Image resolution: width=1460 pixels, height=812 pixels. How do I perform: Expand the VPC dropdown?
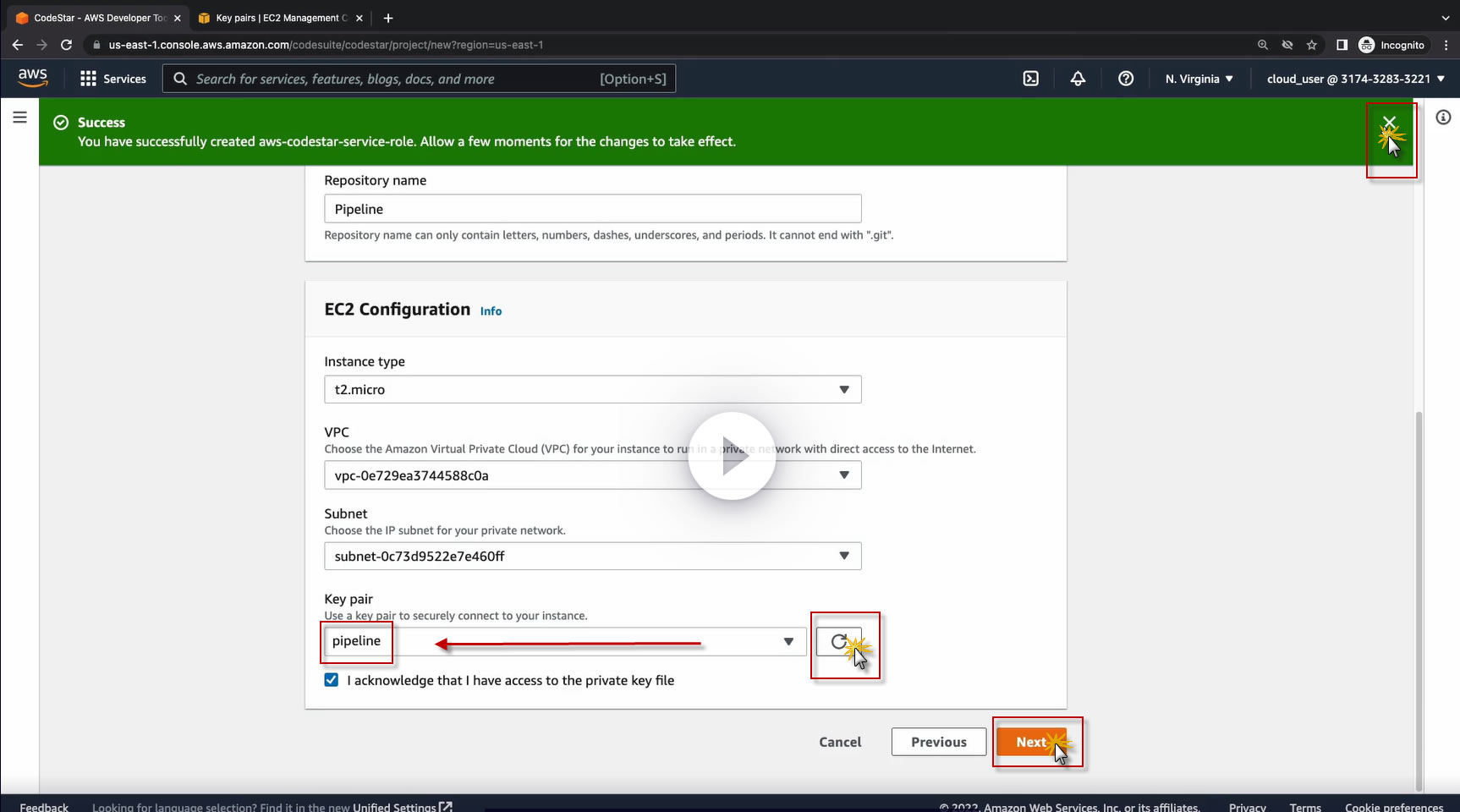(593, 475)
